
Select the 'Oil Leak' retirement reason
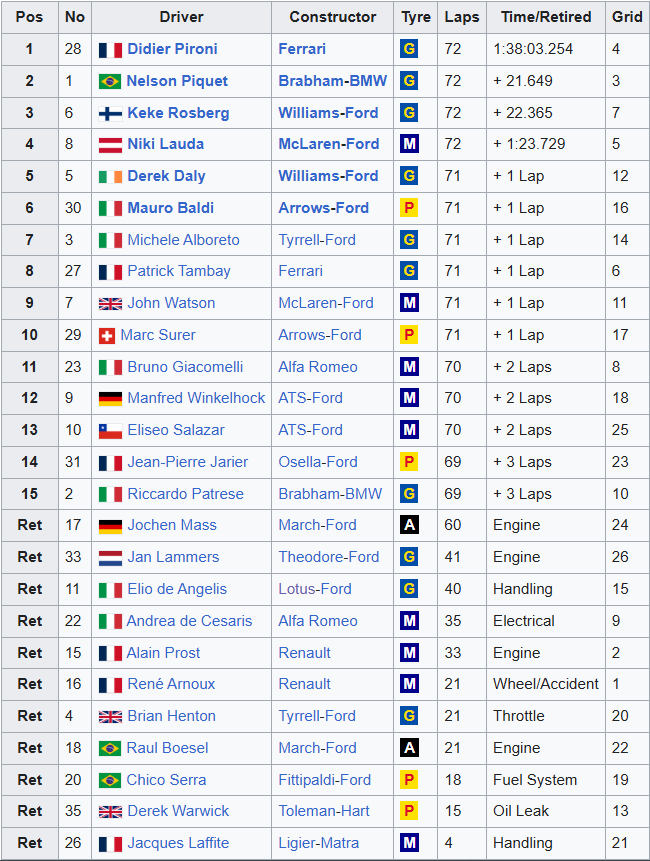pyautogui.click(x=521, y=810)
